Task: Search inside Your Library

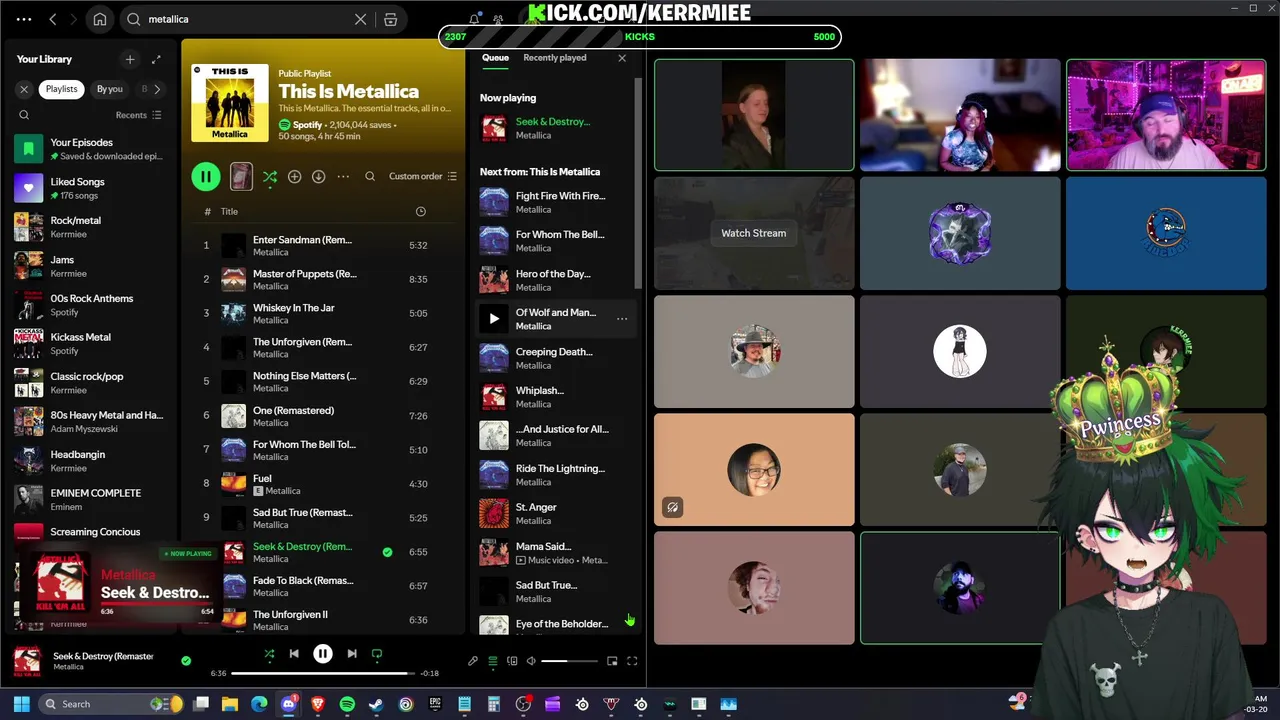Action: (x=25, y=115)
